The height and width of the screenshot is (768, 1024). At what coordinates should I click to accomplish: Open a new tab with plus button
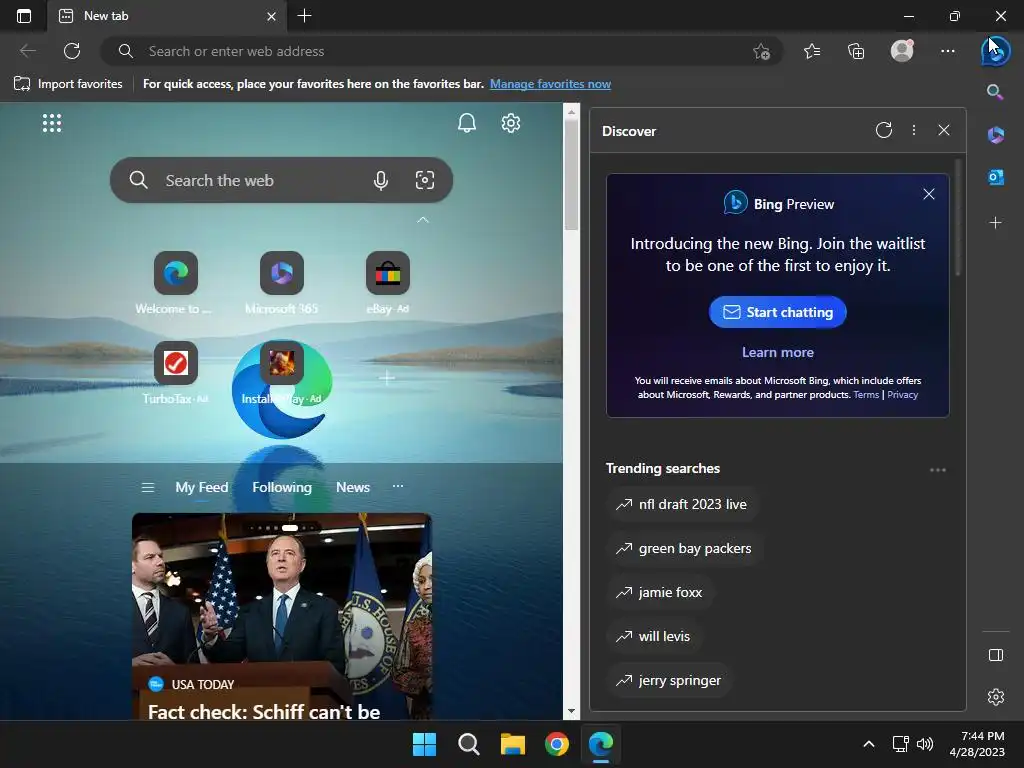click(304, 16)
